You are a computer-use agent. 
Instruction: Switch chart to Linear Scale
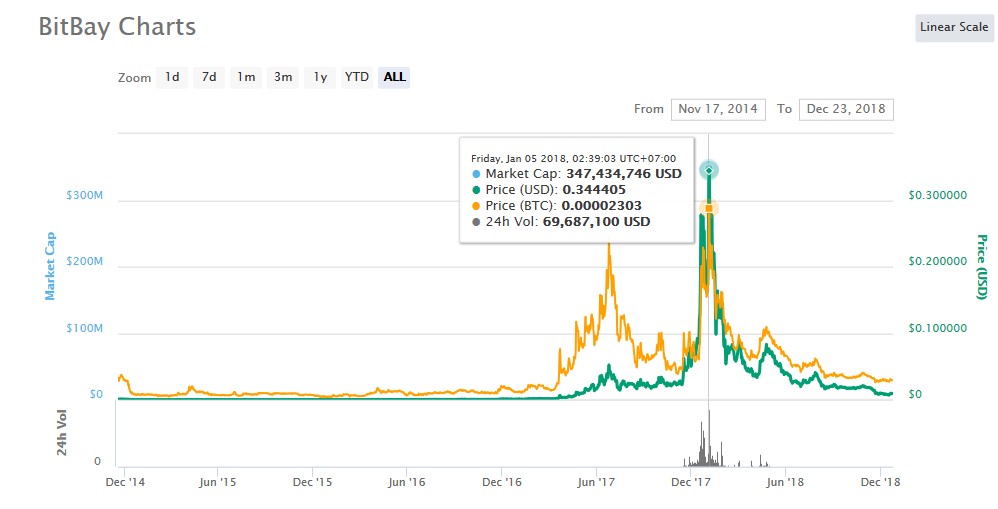[x=954, y=27]
